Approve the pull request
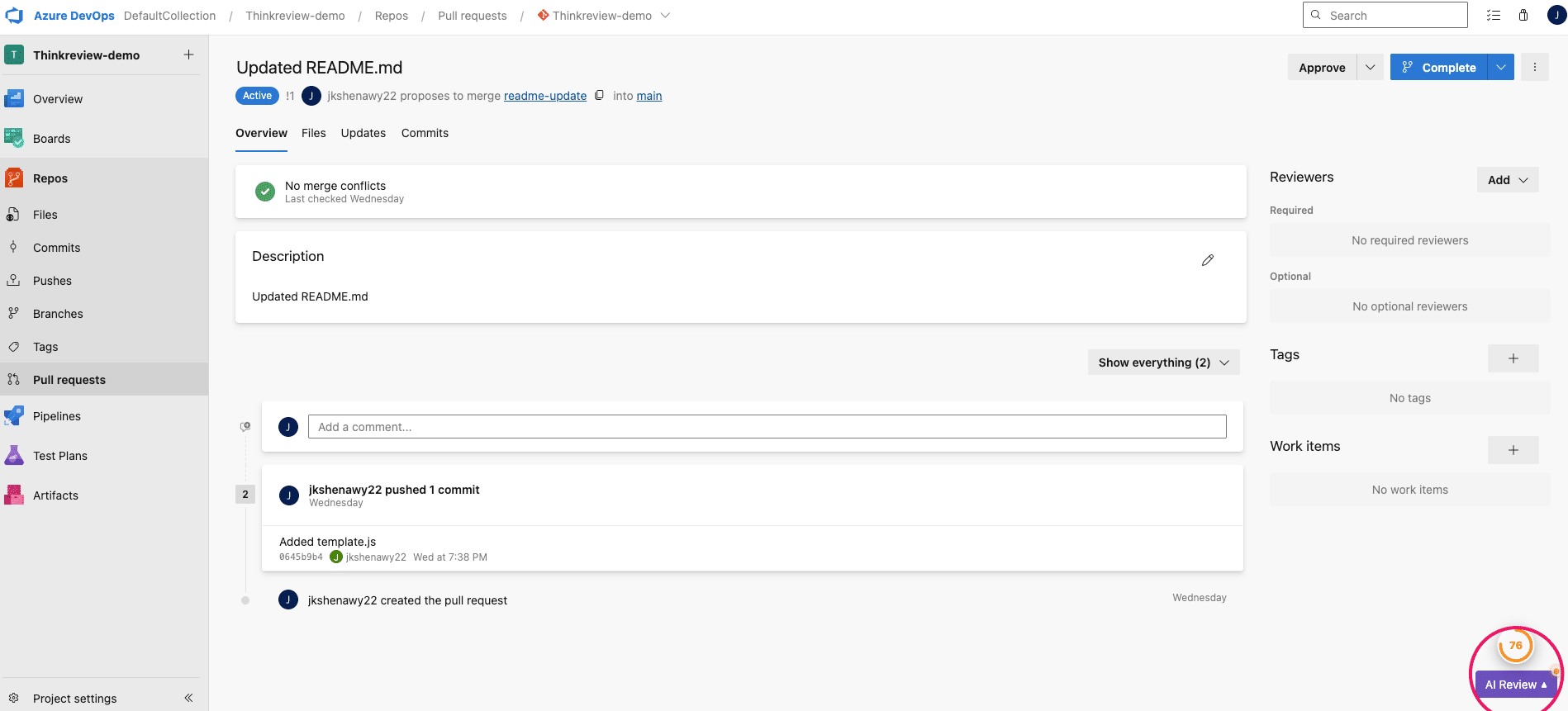Image resolution: width=1568 pixels, height=711 pixels. [1322, 68]
